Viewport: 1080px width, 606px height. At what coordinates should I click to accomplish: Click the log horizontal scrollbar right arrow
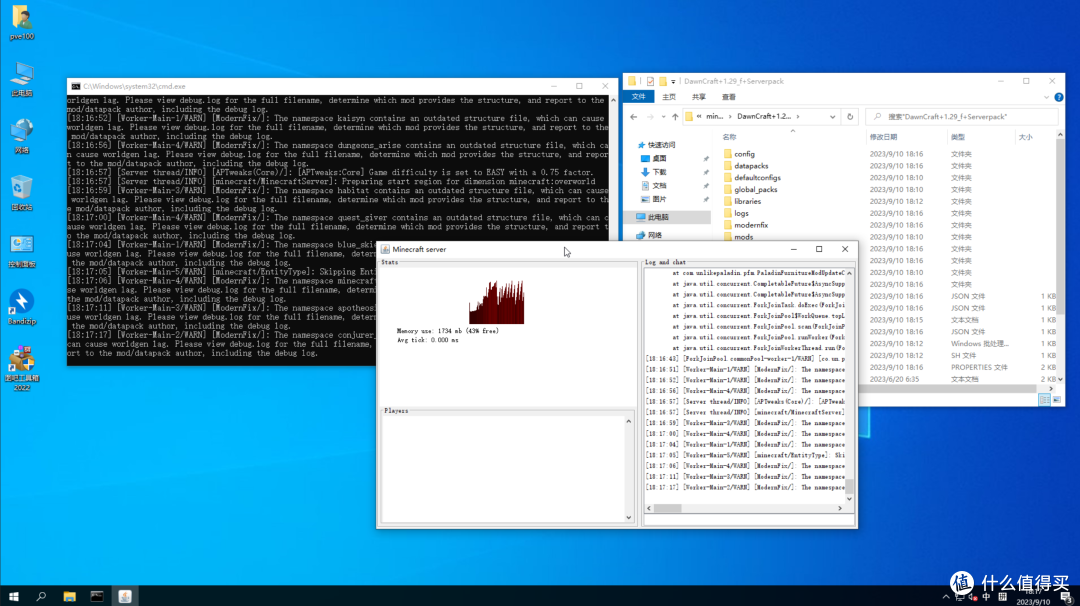[840, 508]
